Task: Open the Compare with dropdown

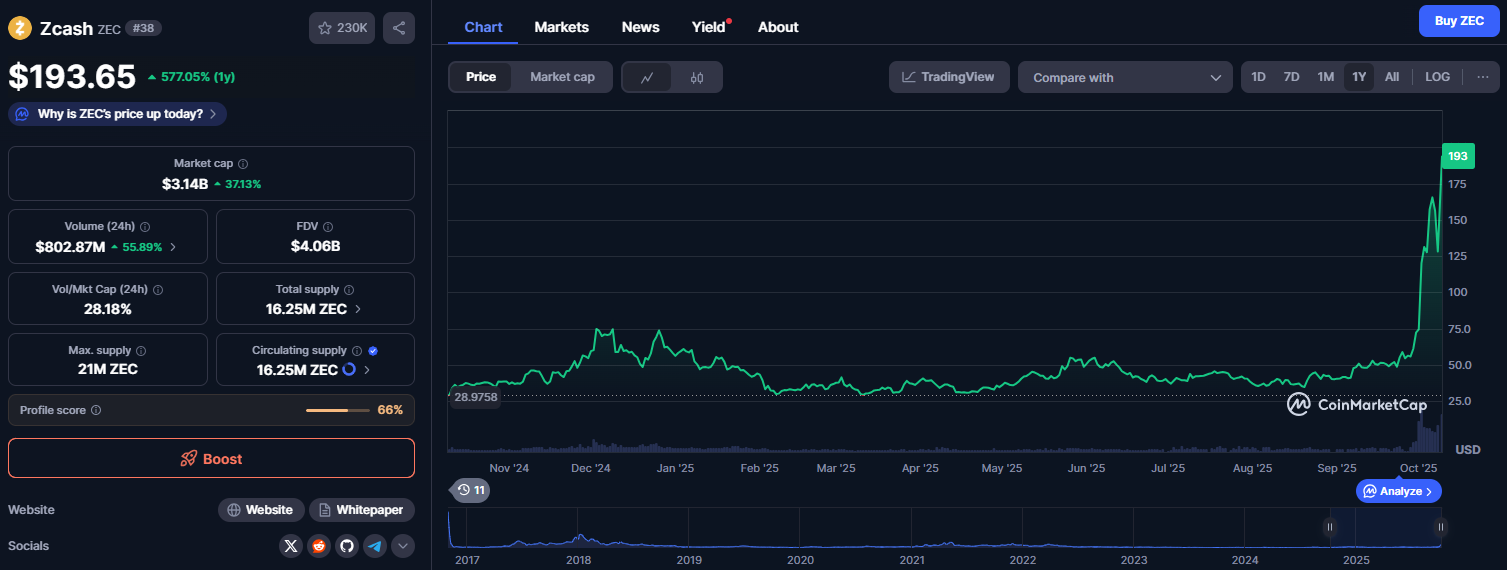Action: click(1125, 77)
